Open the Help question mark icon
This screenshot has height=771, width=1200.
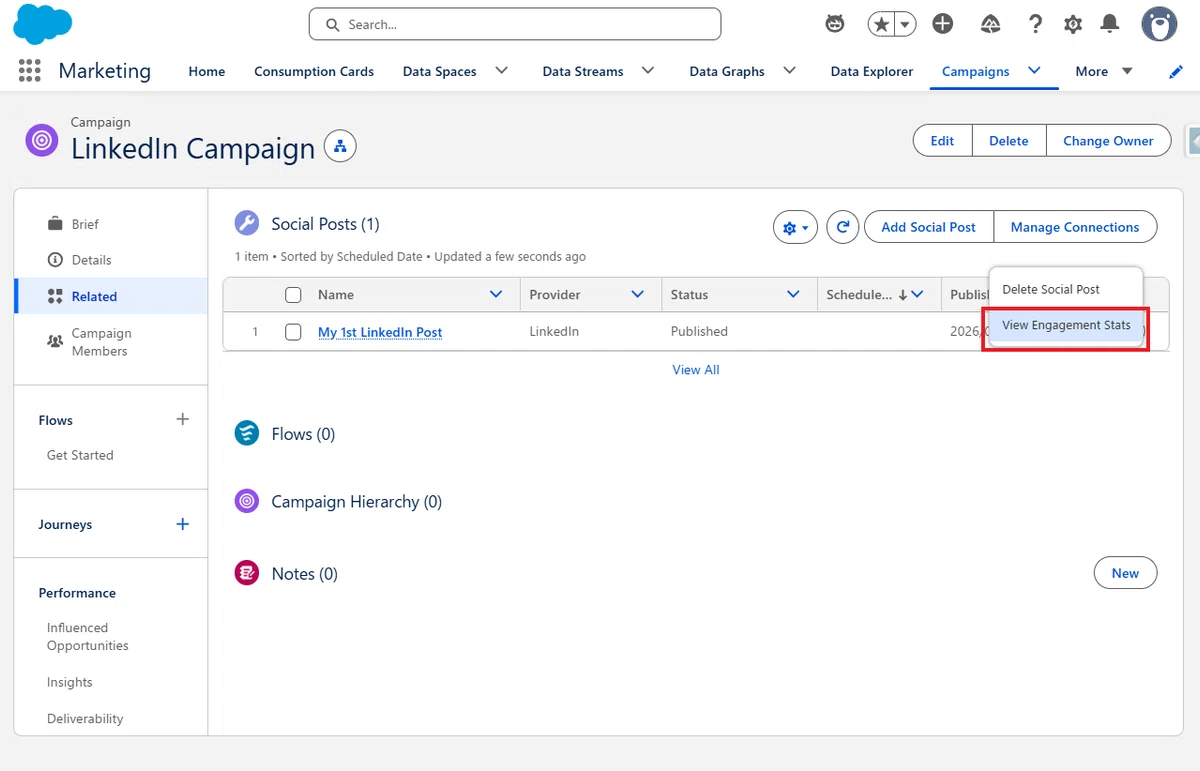1036,24
